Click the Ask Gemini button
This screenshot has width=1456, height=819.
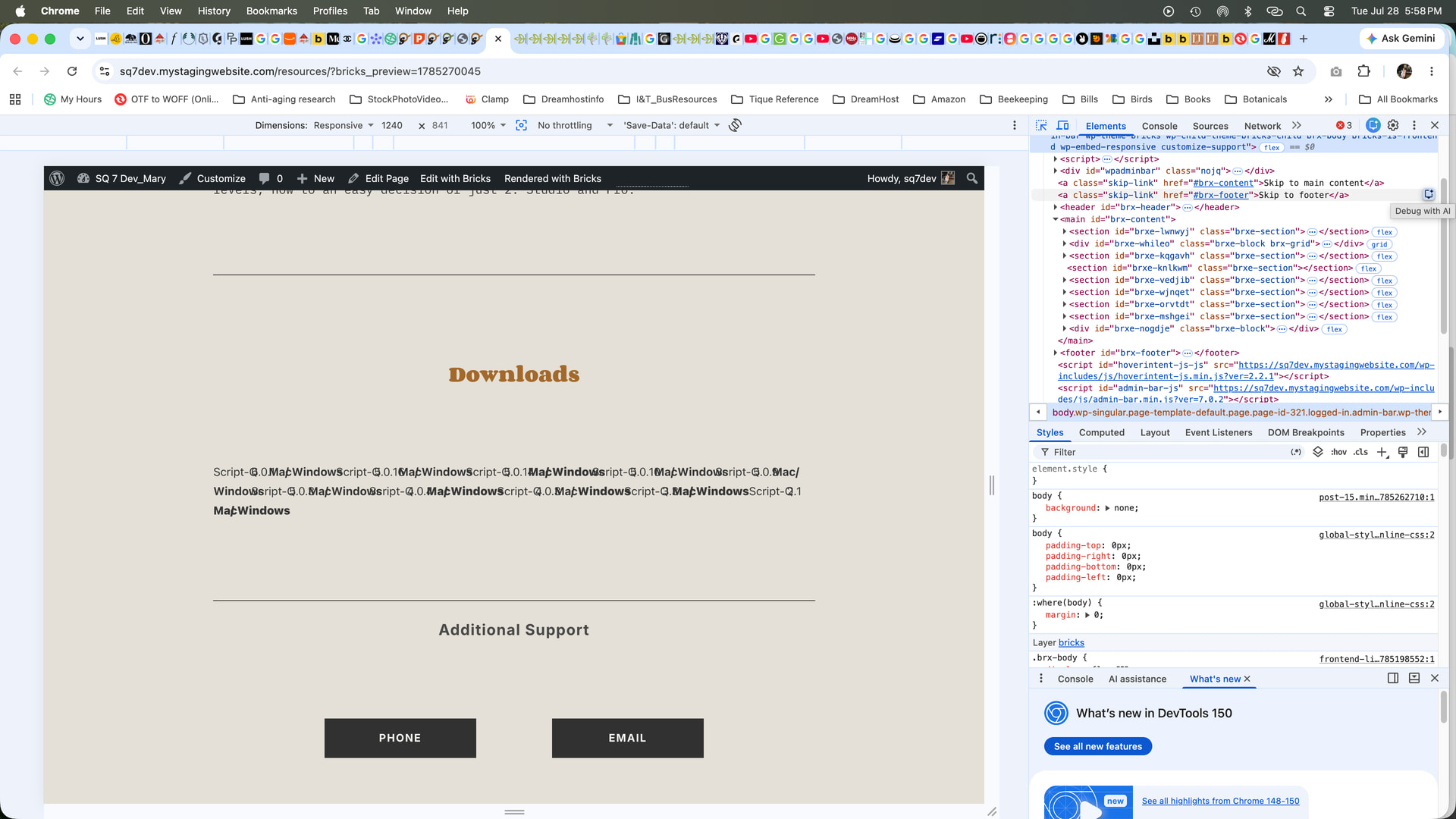pyautogui.click(x=1401, y=39)
